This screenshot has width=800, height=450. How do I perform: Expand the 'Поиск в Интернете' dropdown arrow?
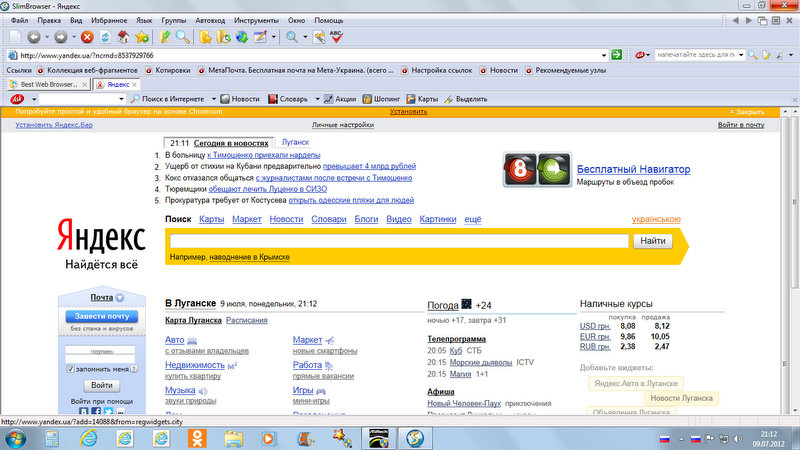(x=213, y=99)
